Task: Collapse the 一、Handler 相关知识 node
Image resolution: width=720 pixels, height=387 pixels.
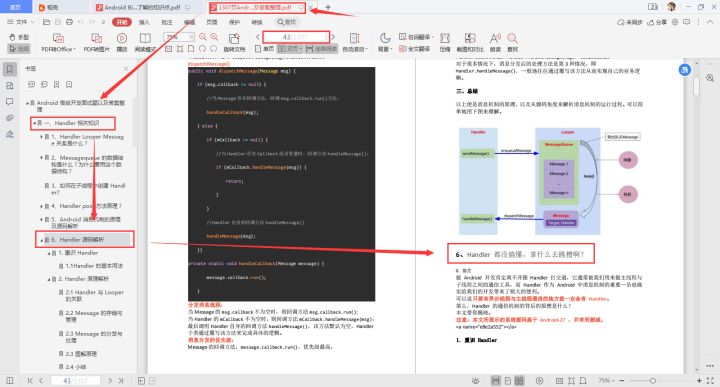Action: [34, 123]
